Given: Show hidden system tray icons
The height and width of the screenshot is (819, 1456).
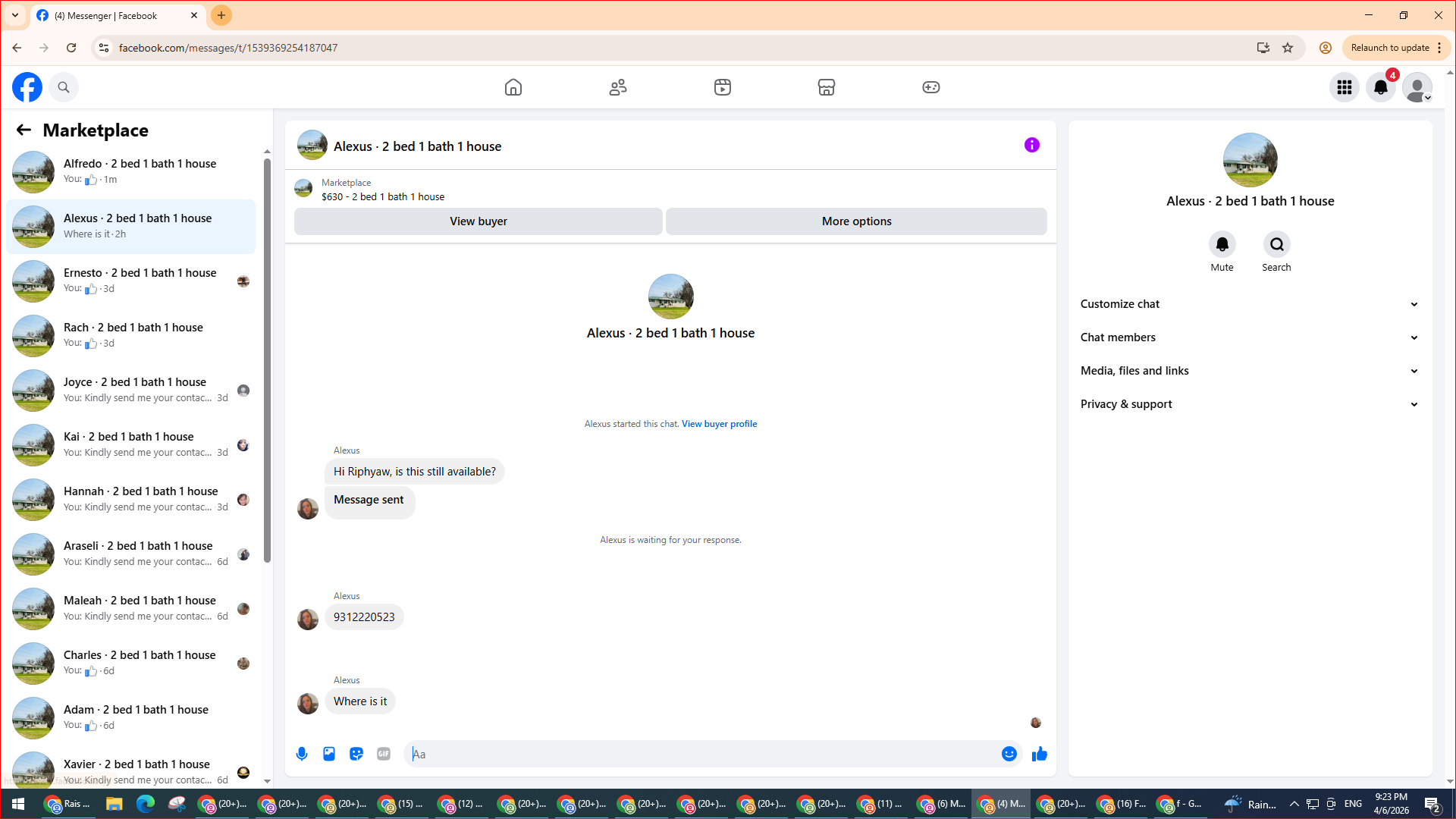Looking at the screenshot, I should 1294,804.
